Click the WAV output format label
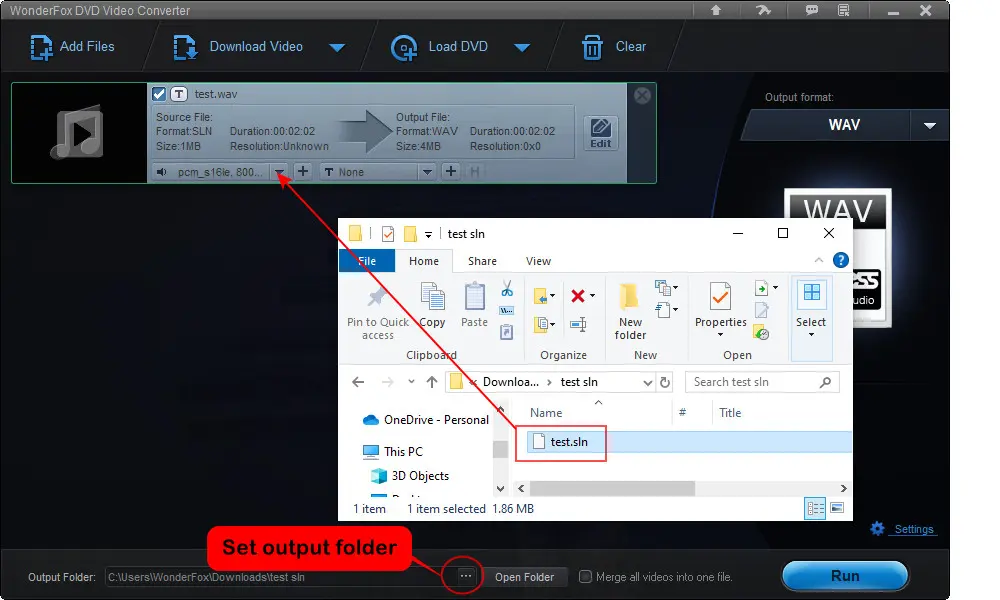This screenshot has width=1000, height=600. tap(844, 125)
